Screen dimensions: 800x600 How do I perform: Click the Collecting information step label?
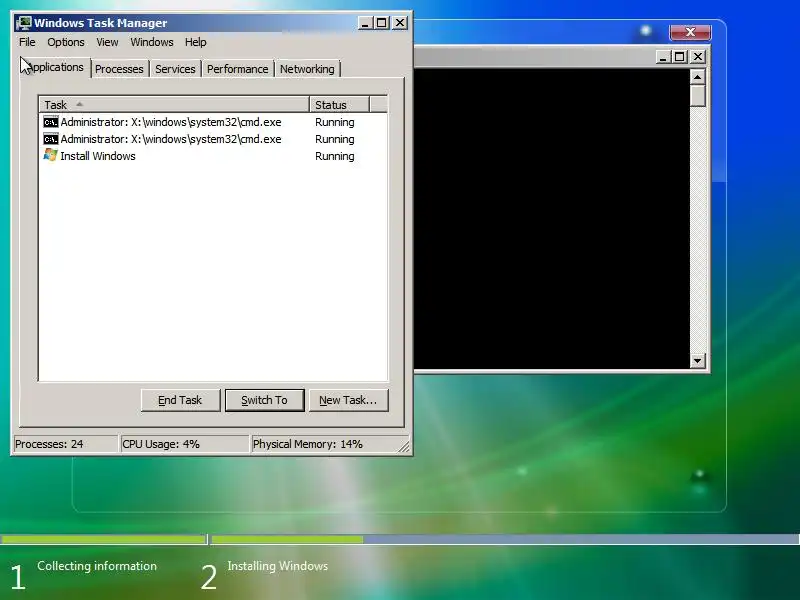pos(97,566)
